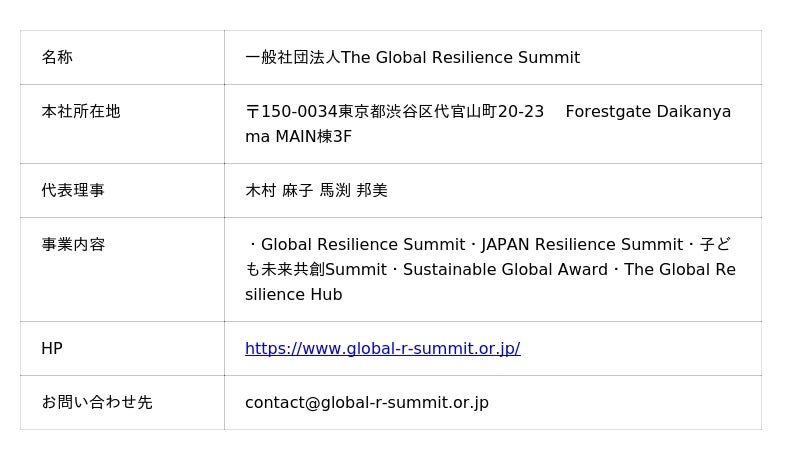
Task: Click the word Hub in business description
Action: (x=326, y=294)
